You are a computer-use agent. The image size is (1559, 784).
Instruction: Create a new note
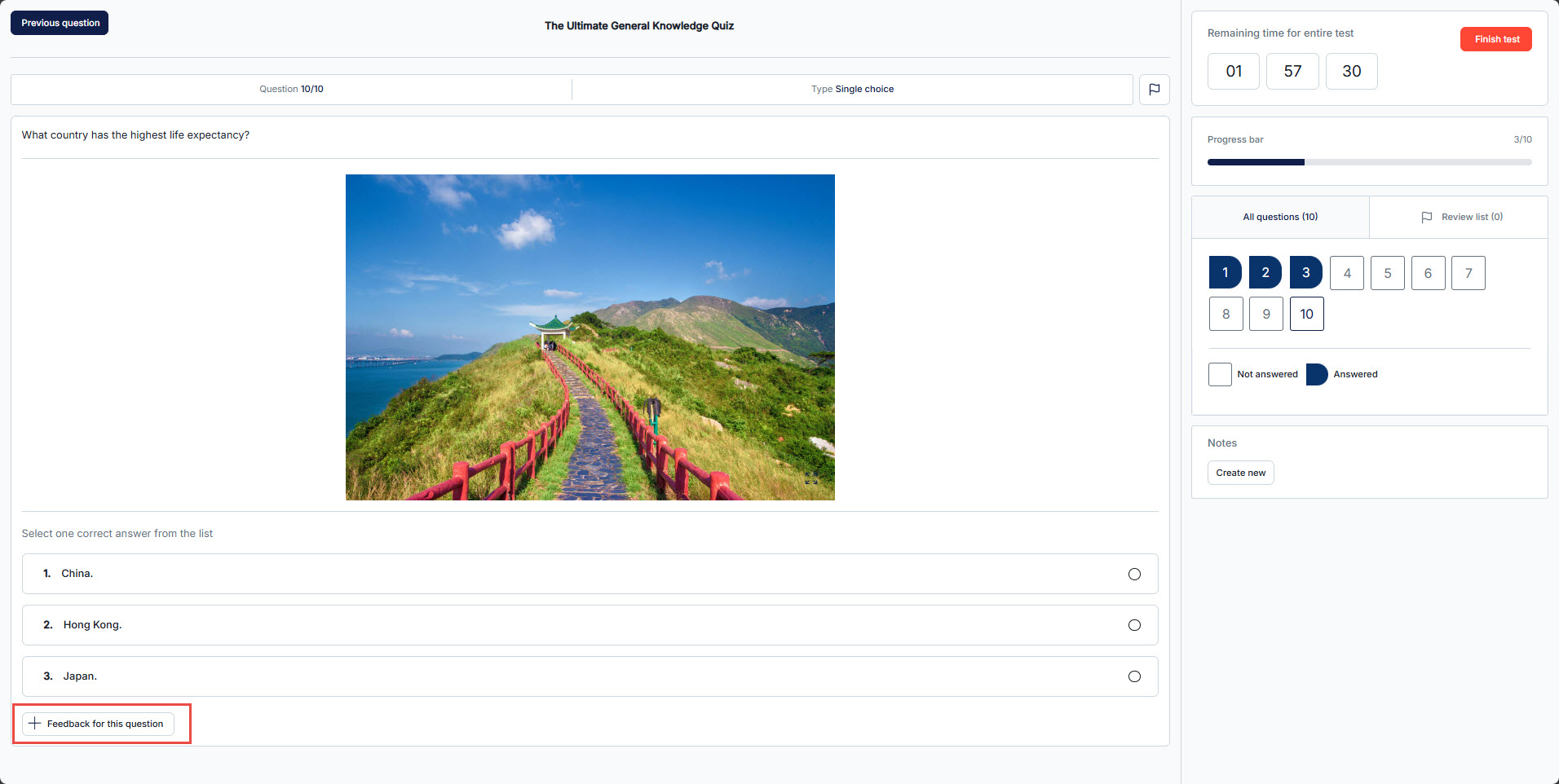coord(1240,473)
